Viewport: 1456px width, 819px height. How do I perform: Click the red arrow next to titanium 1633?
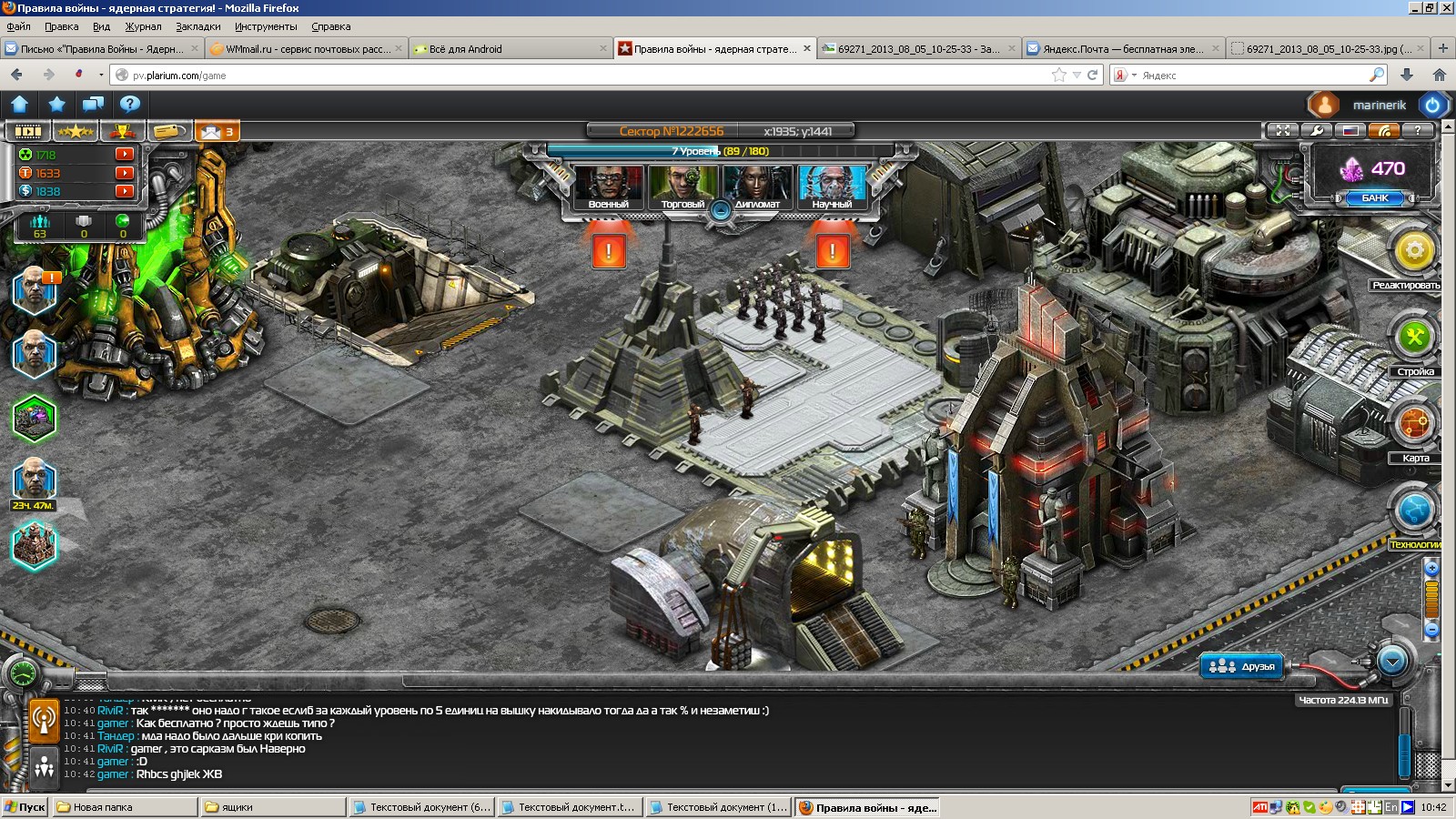pos(125,173)
